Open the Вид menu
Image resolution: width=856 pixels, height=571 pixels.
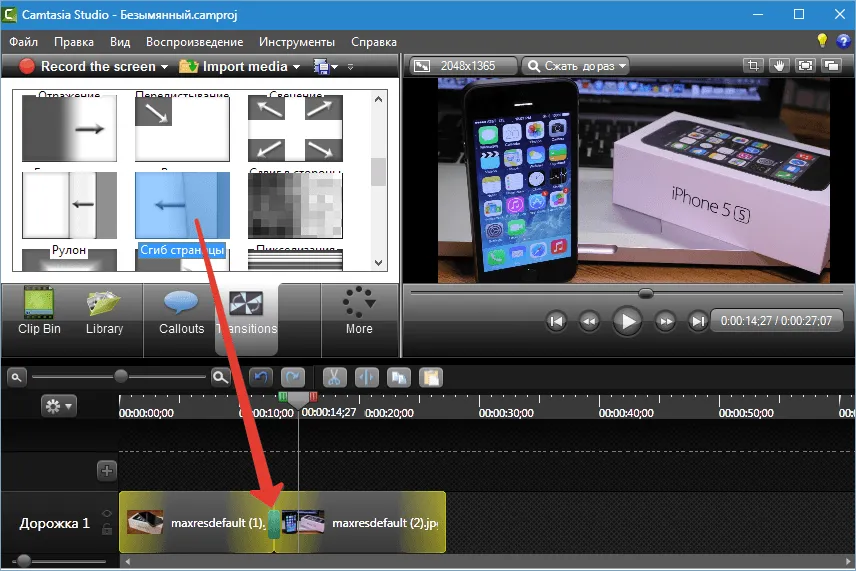(x=120, y=42)
